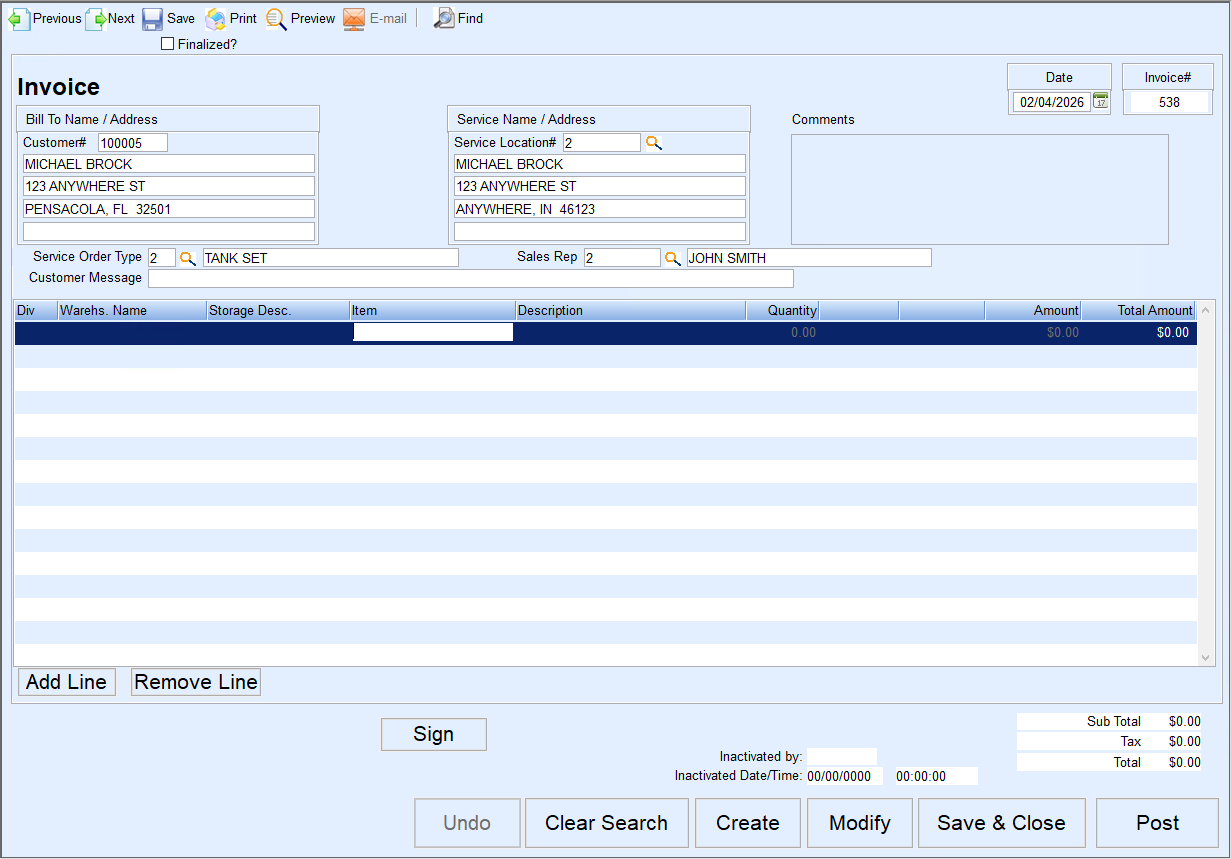Screen dimensions: 1231x859
Task: Click the Total Amount cell in selected row
Action: [1139, 332]
